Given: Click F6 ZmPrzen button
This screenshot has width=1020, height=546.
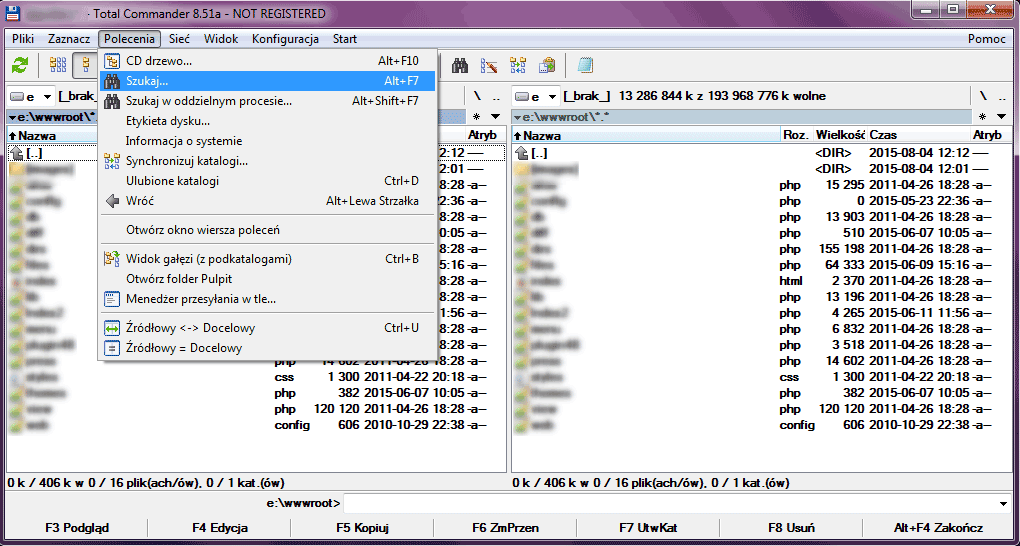Looking at the screenshot, I should (x=505, y=528).
